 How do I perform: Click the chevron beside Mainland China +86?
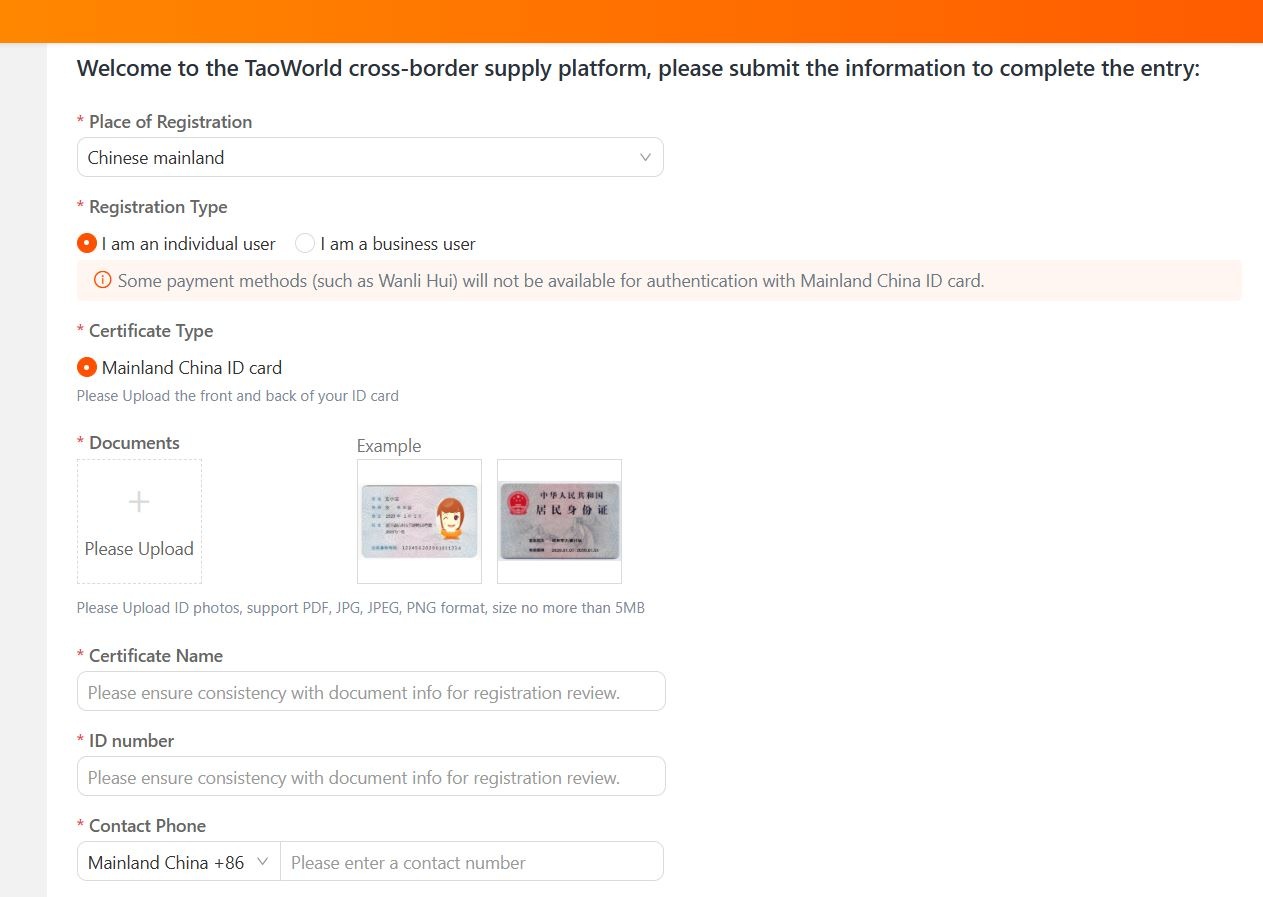[x=263, y=862]
